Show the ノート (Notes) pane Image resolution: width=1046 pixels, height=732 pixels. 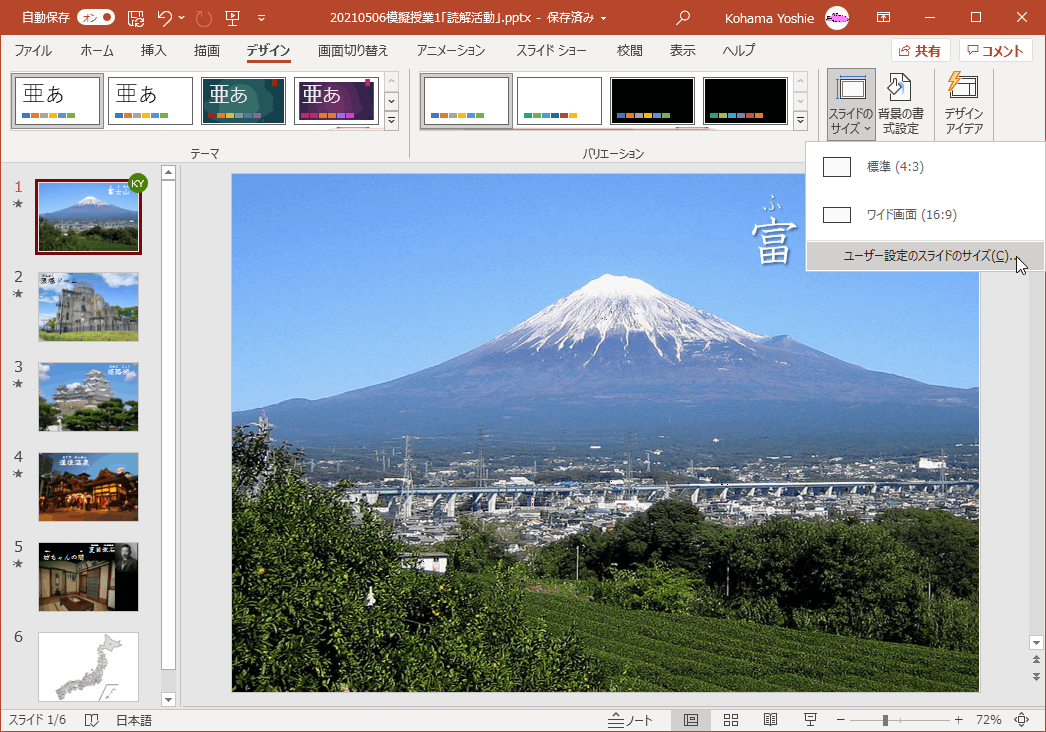pyautogui.click(x=630, y=719)
